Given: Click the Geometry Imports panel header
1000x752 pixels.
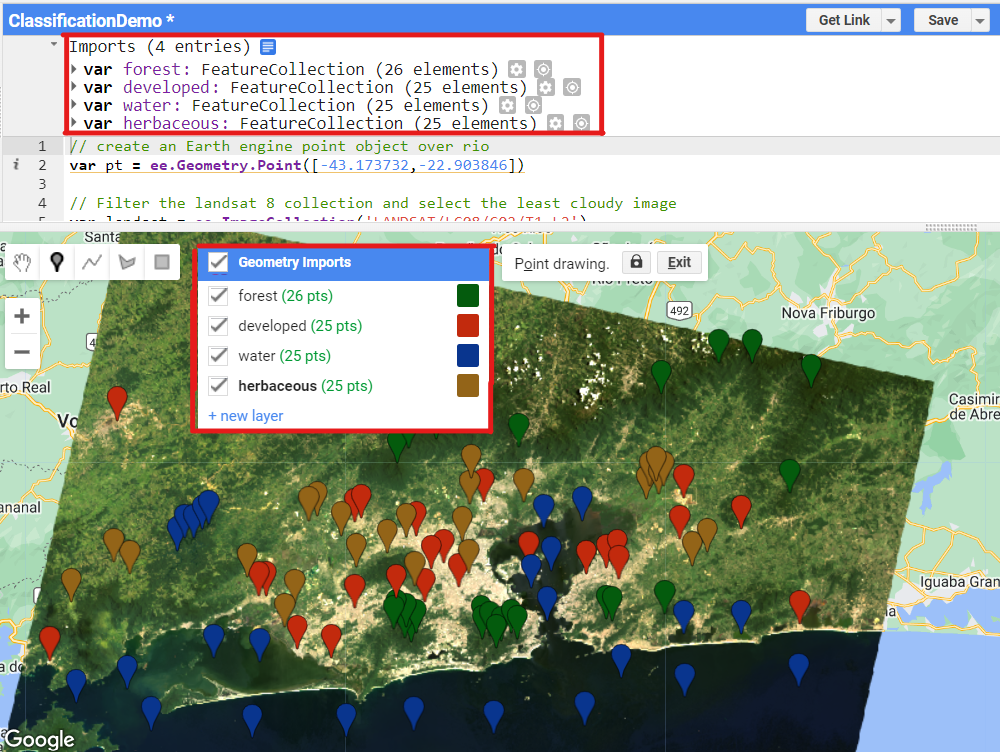Looking at the screenshot, I should coord(343,263).
